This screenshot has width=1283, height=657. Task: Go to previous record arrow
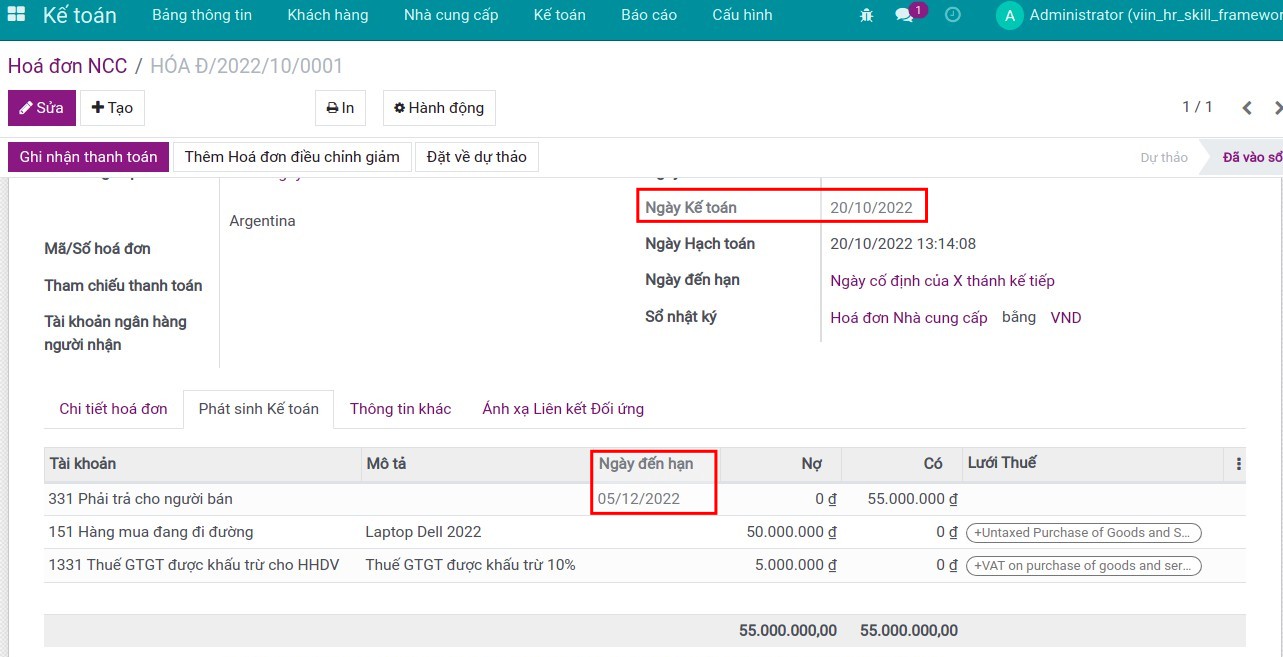1247,108
